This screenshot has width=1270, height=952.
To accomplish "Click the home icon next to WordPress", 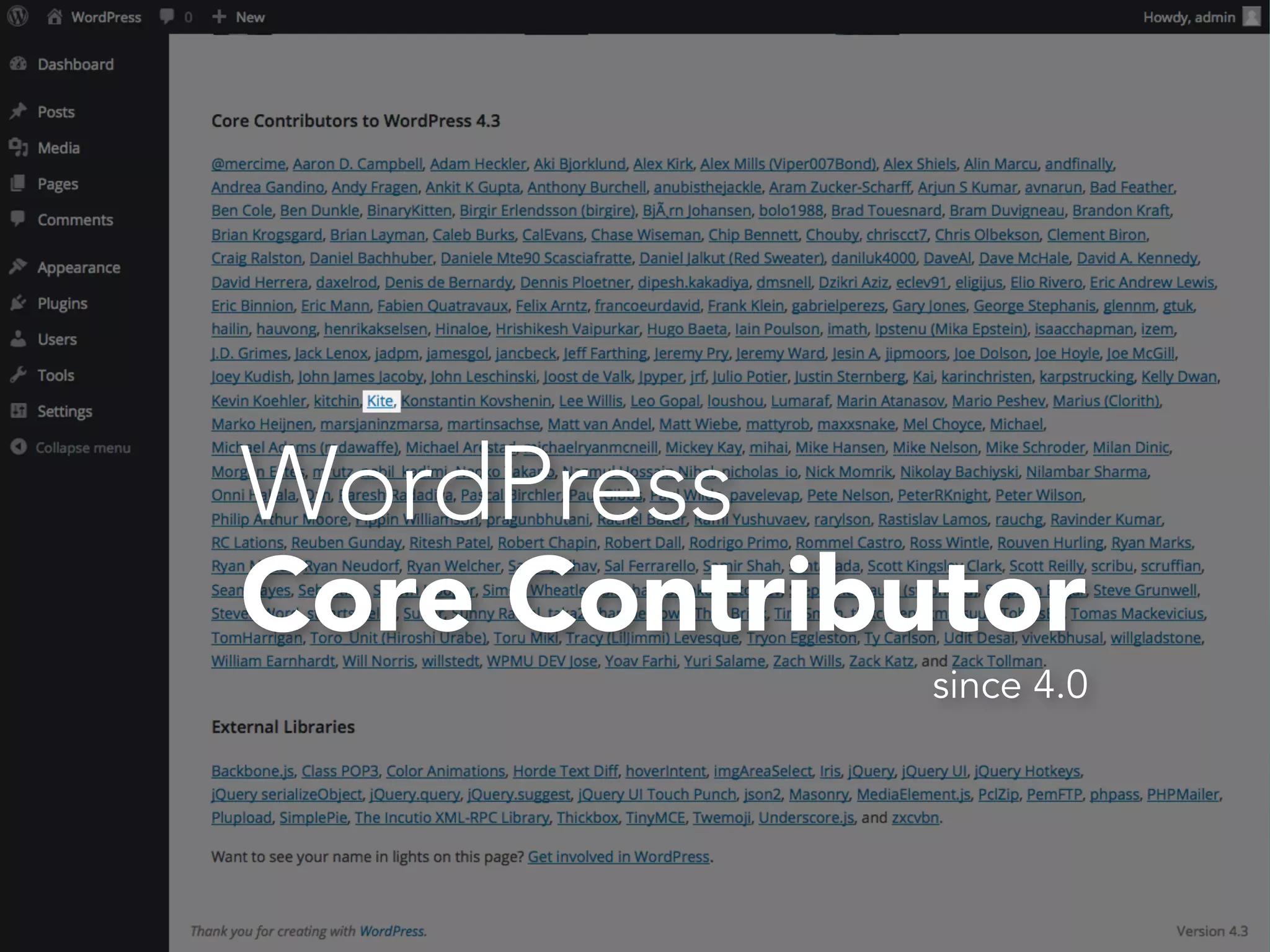I will (x=55, y=17).
